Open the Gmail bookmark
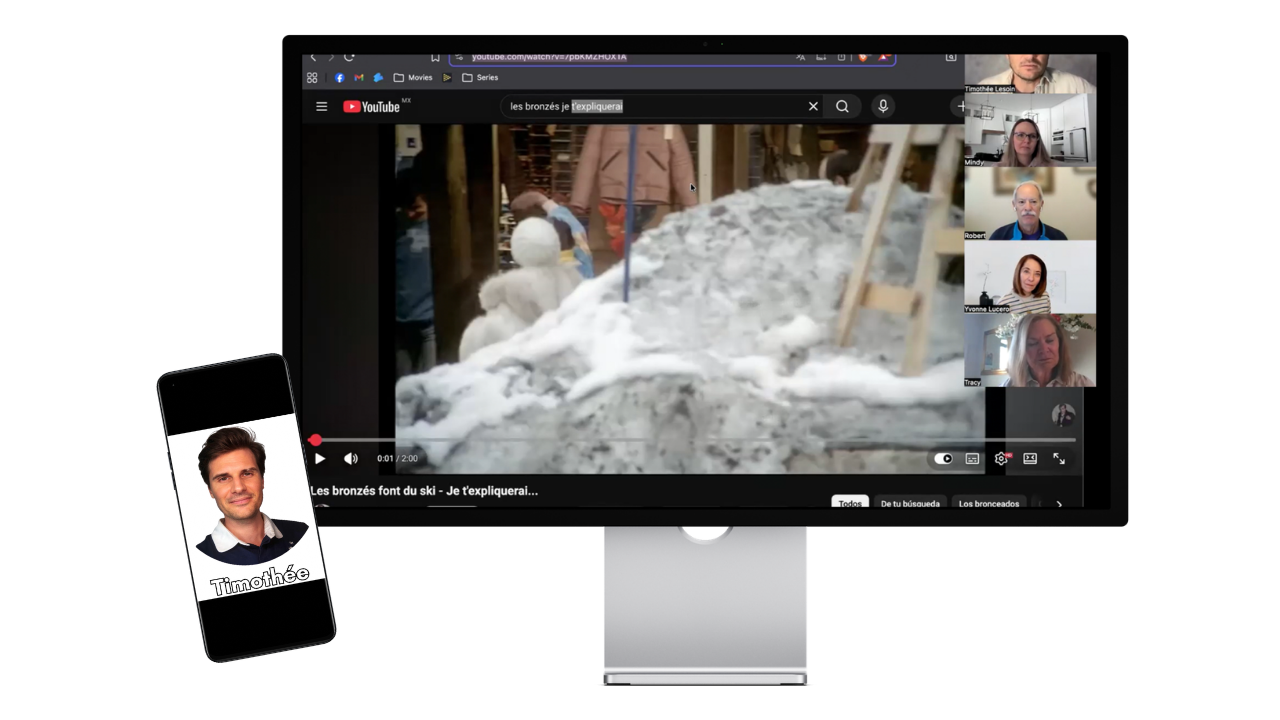The image size is (1280, 720). point(359,77)
